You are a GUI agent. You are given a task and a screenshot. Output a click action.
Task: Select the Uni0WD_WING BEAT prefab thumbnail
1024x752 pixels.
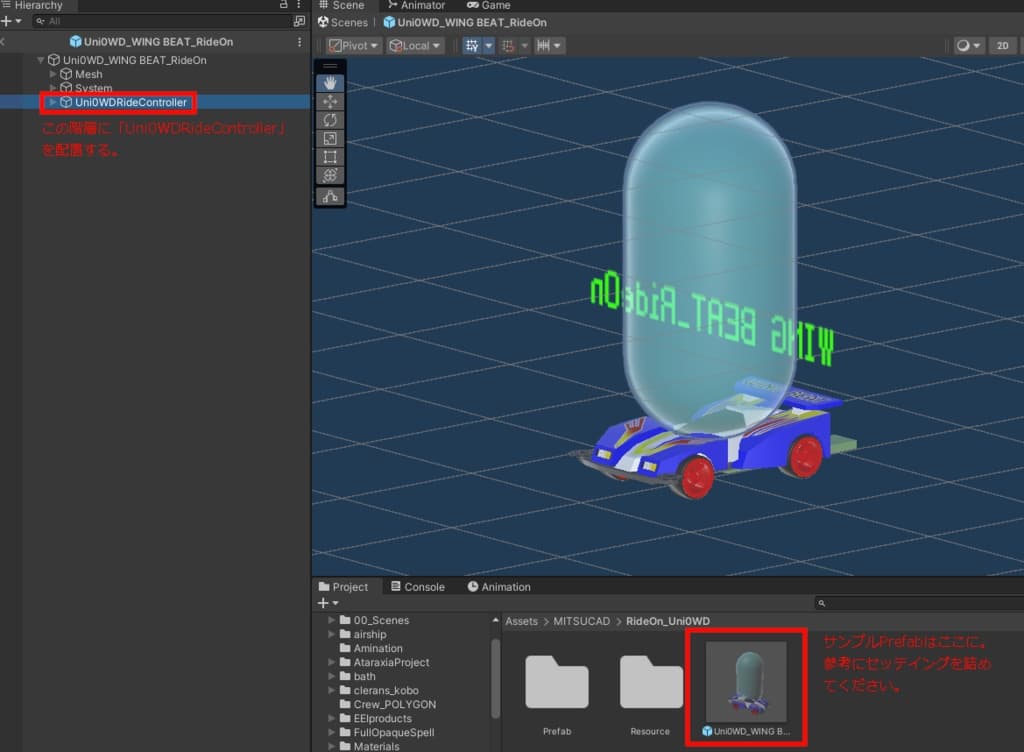point(746,682)
